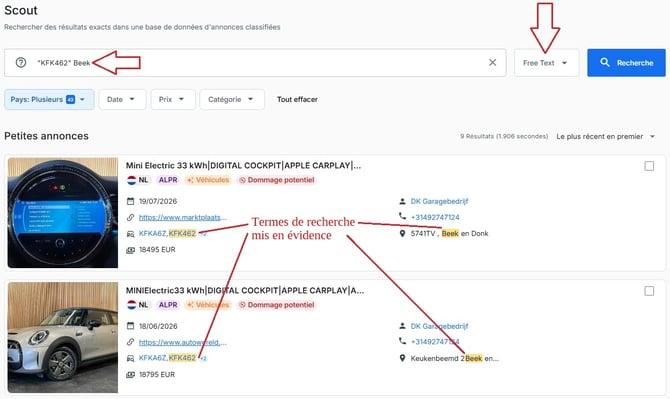Expand the Prix filter dropdown
This screenshot has height=399, width=670.
[173, 99]
